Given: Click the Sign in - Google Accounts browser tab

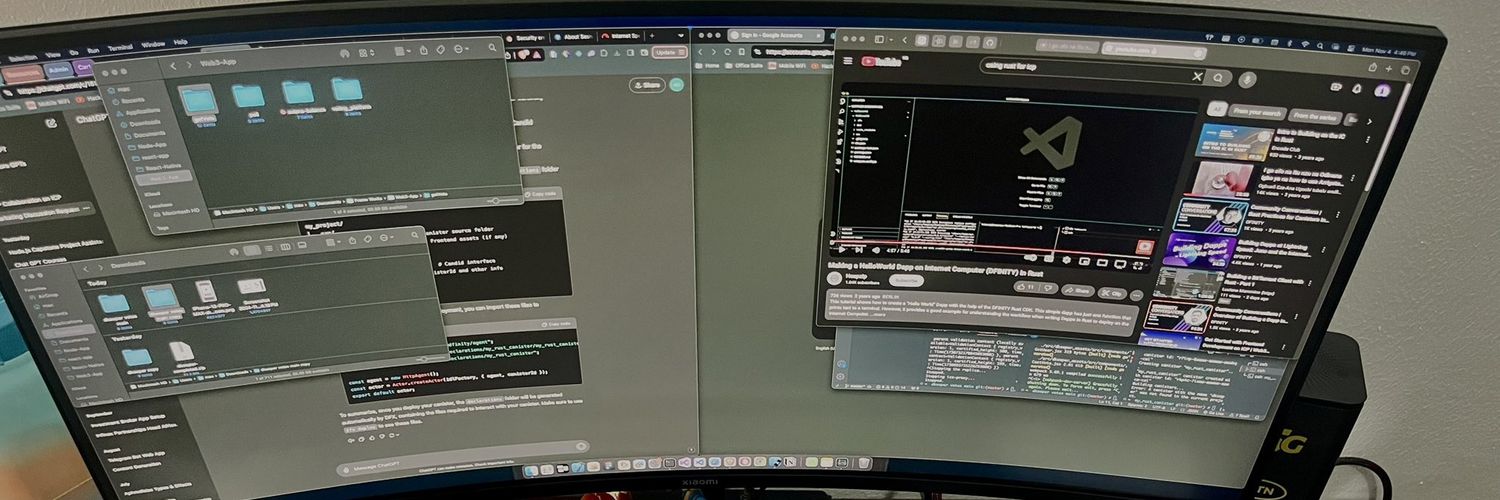Looking at the screenshot, I should pos(775,34).
